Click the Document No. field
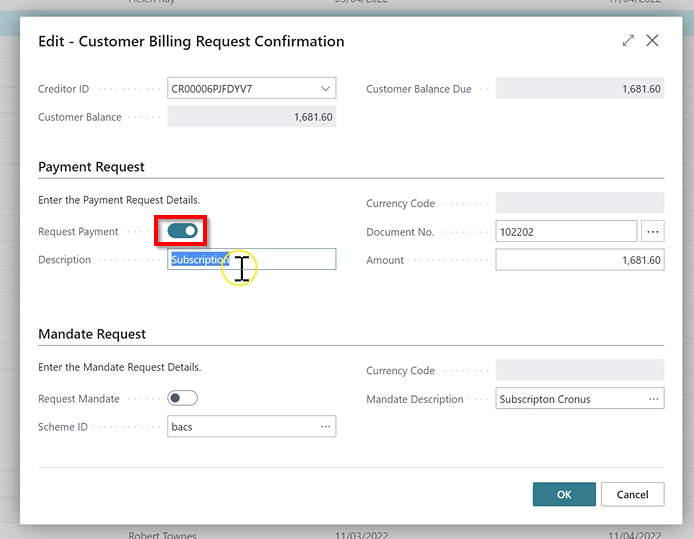The width and height of the screenshot is (694, 539). [565, 232]
